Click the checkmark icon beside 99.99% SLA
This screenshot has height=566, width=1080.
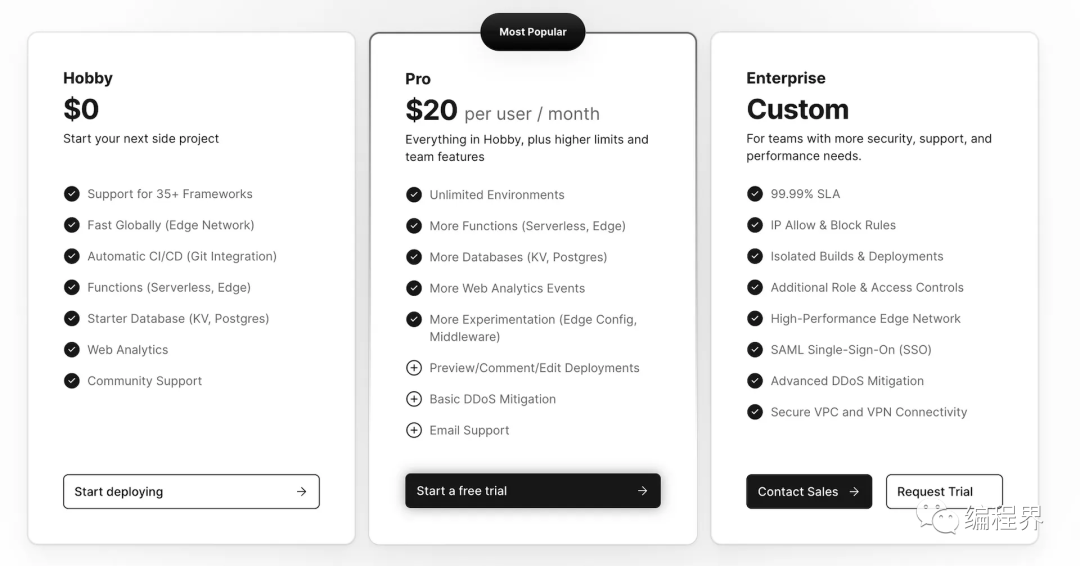[x=755, y=193]
